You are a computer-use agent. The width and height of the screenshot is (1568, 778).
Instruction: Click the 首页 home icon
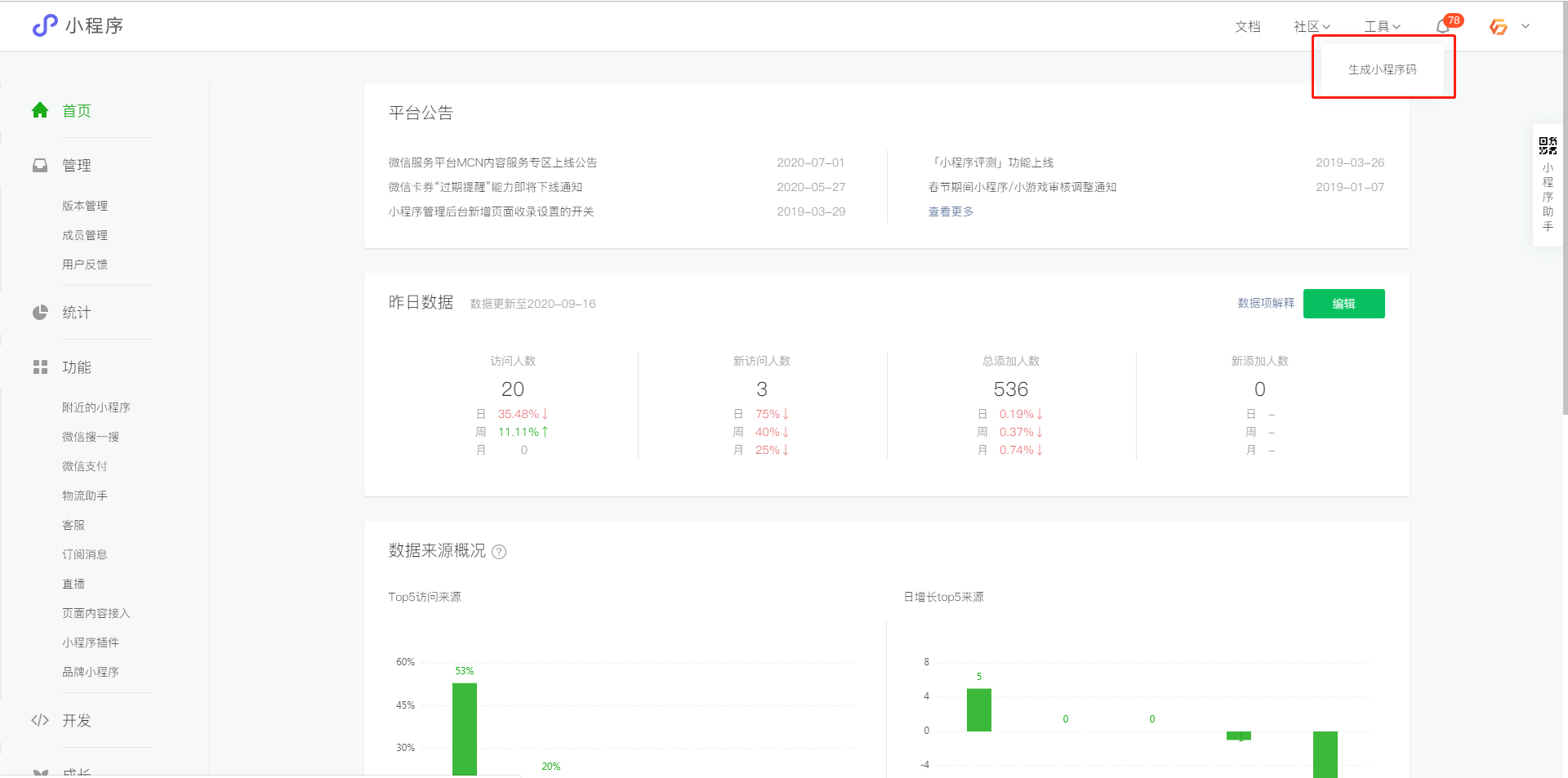40,110
